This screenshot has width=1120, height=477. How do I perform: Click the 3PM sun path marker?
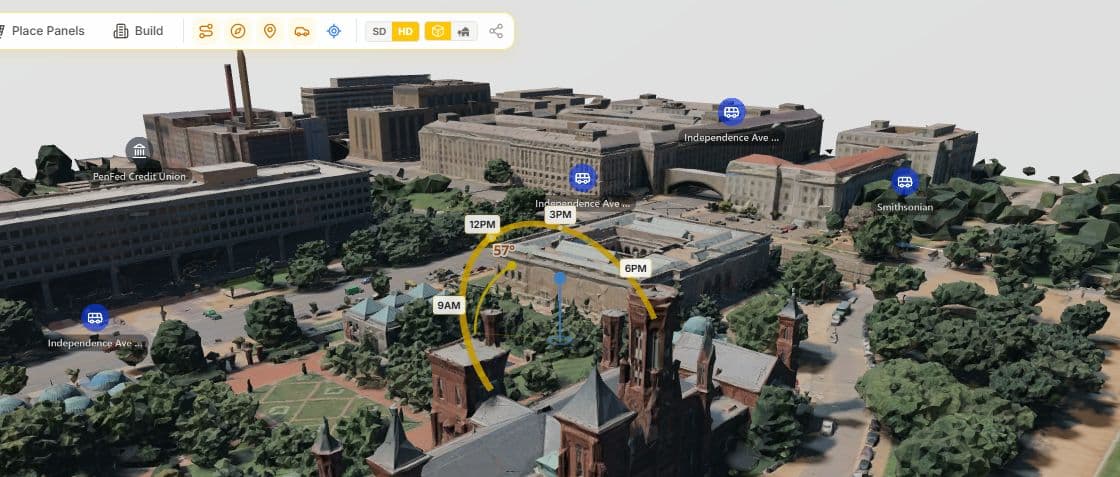coord(560,214)
